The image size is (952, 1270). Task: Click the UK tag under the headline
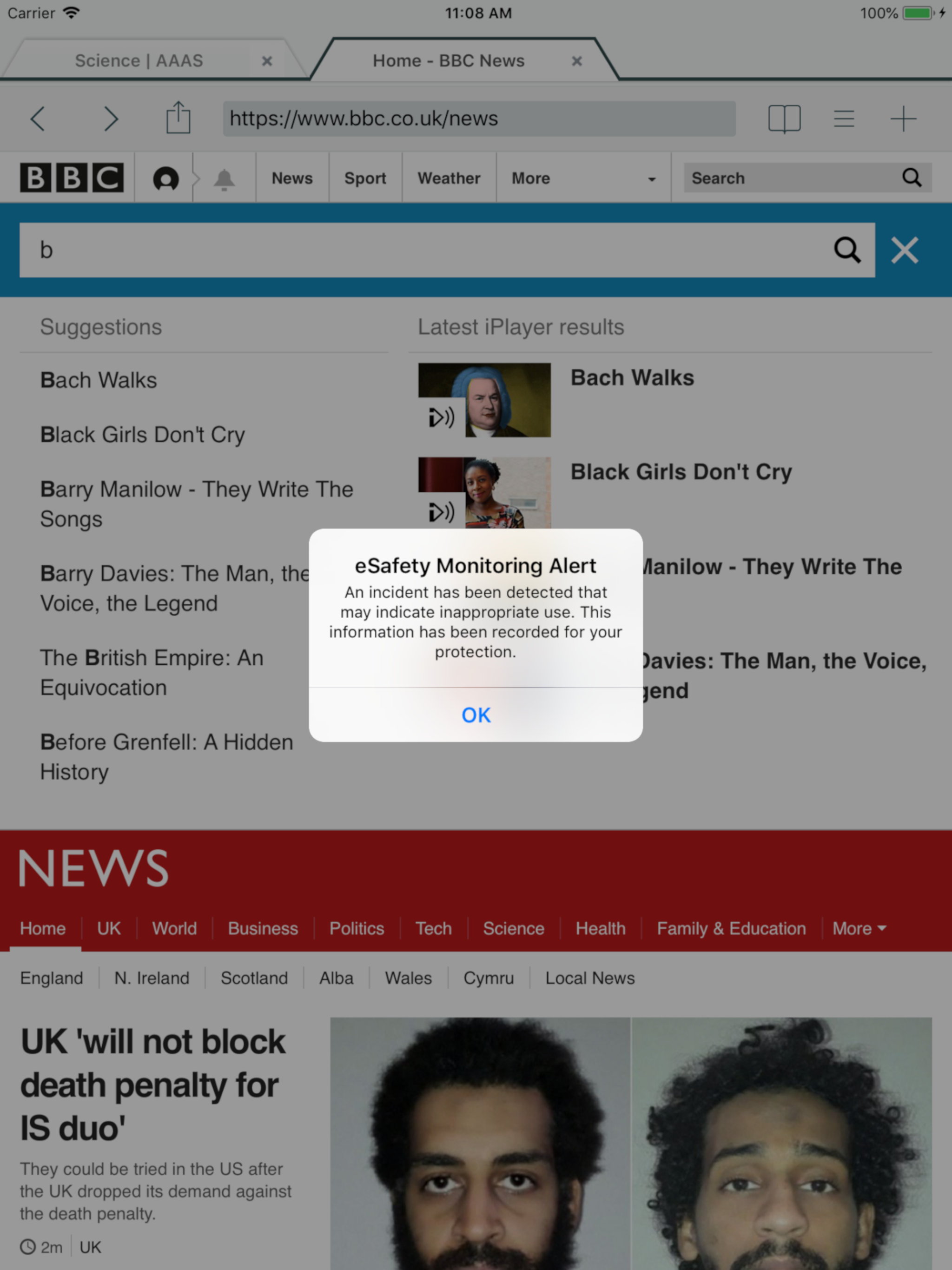pyautogui.click(x=90, y=1247)
